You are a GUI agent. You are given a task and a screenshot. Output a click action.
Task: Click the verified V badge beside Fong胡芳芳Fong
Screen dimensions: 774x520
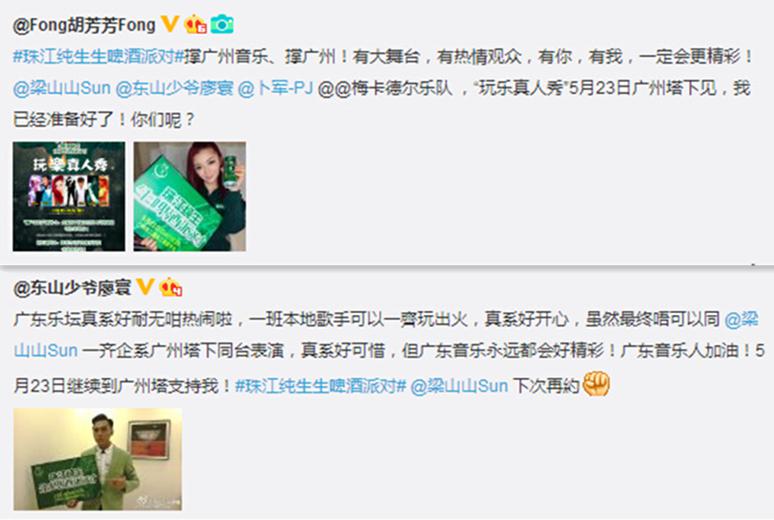pos(170,24)
